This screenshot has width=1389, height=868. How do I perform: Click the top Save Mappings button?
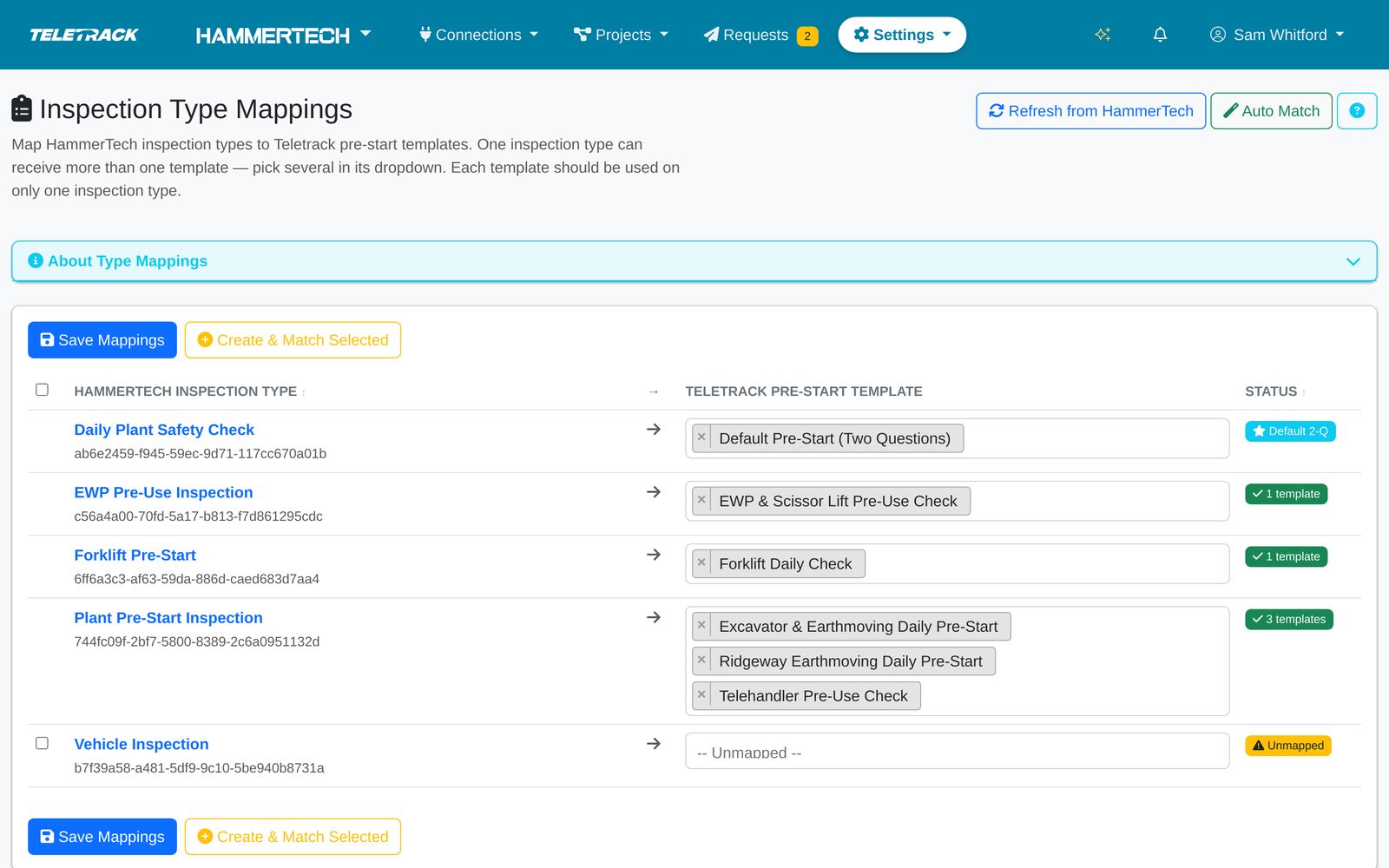(102, 340)
